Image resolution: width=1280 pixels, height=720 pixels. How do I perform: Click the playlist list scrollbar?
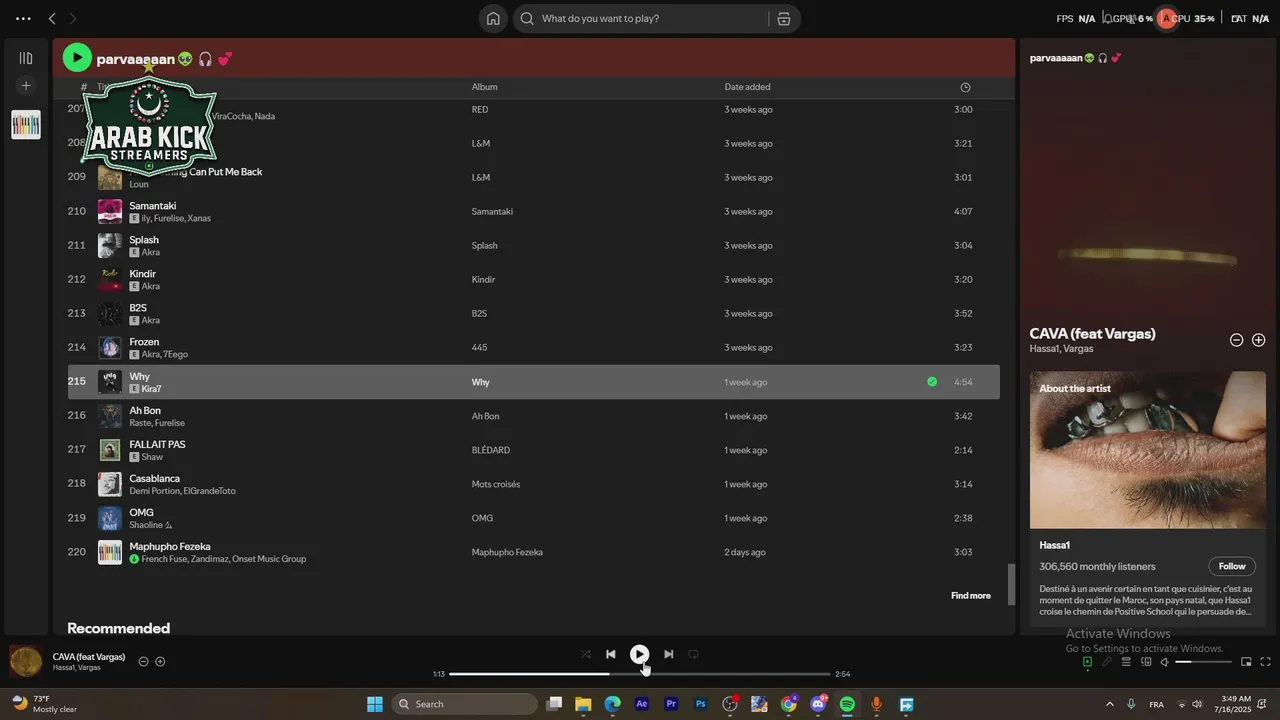[1011, 584]
